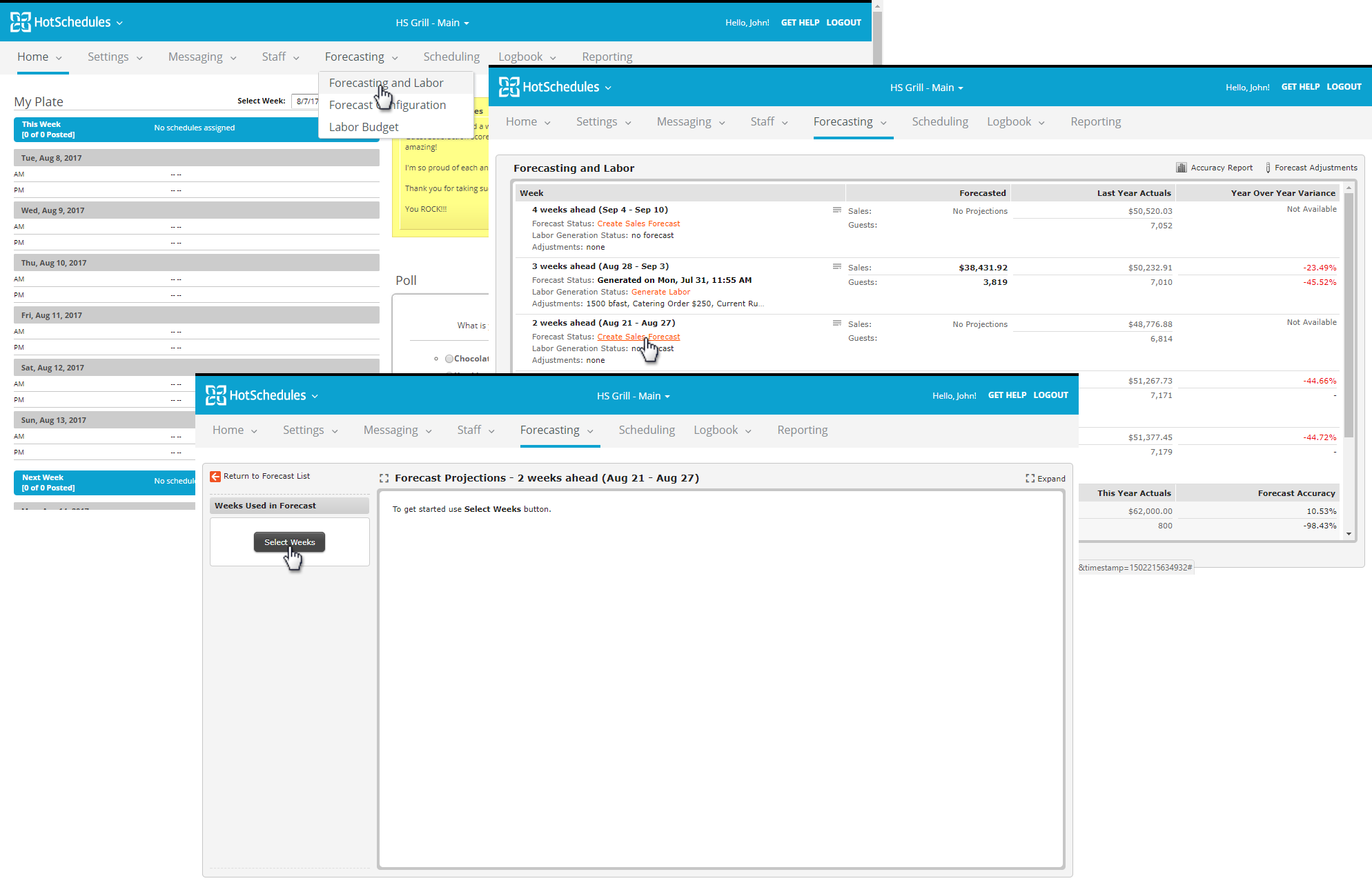Click Generate Labor for 3 weeks ahead

click(x=660, y=292)
